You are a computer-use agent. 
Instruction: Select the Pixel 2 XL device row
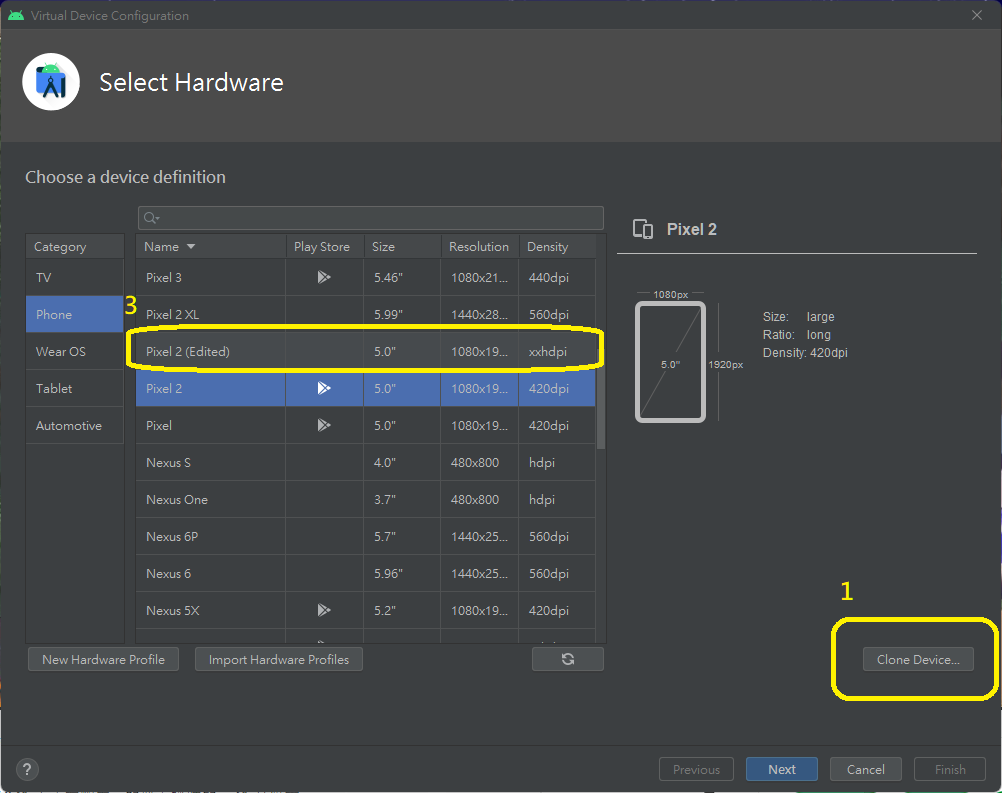366,314
